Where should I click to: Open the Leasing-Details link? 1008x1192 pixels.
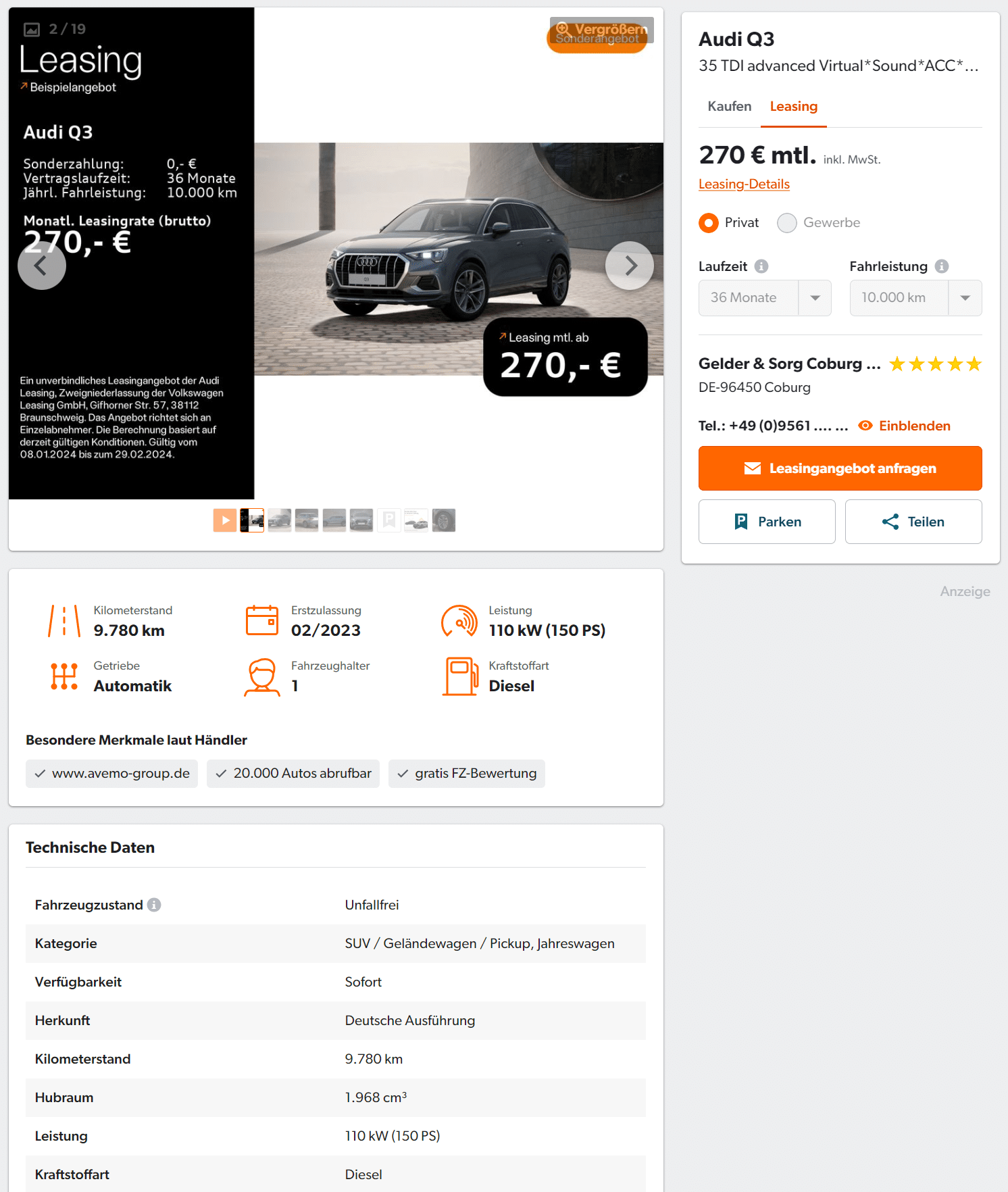pyautogui.click(x=744, y=184)
